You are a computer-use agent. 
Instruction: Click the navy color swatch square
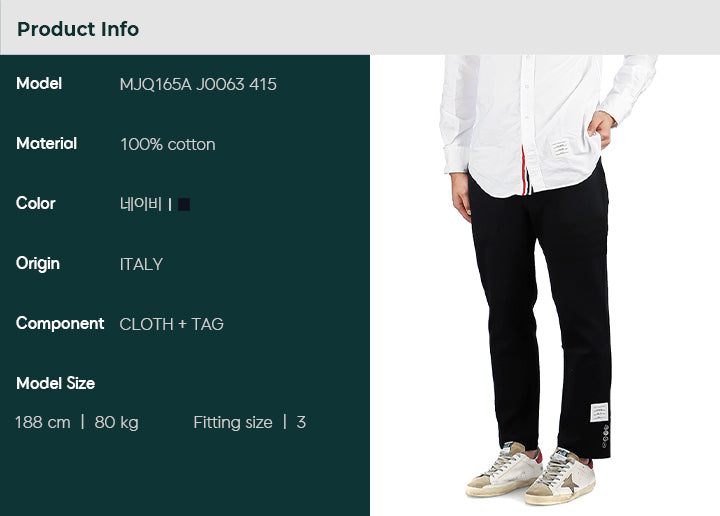[x=184, y=204]
